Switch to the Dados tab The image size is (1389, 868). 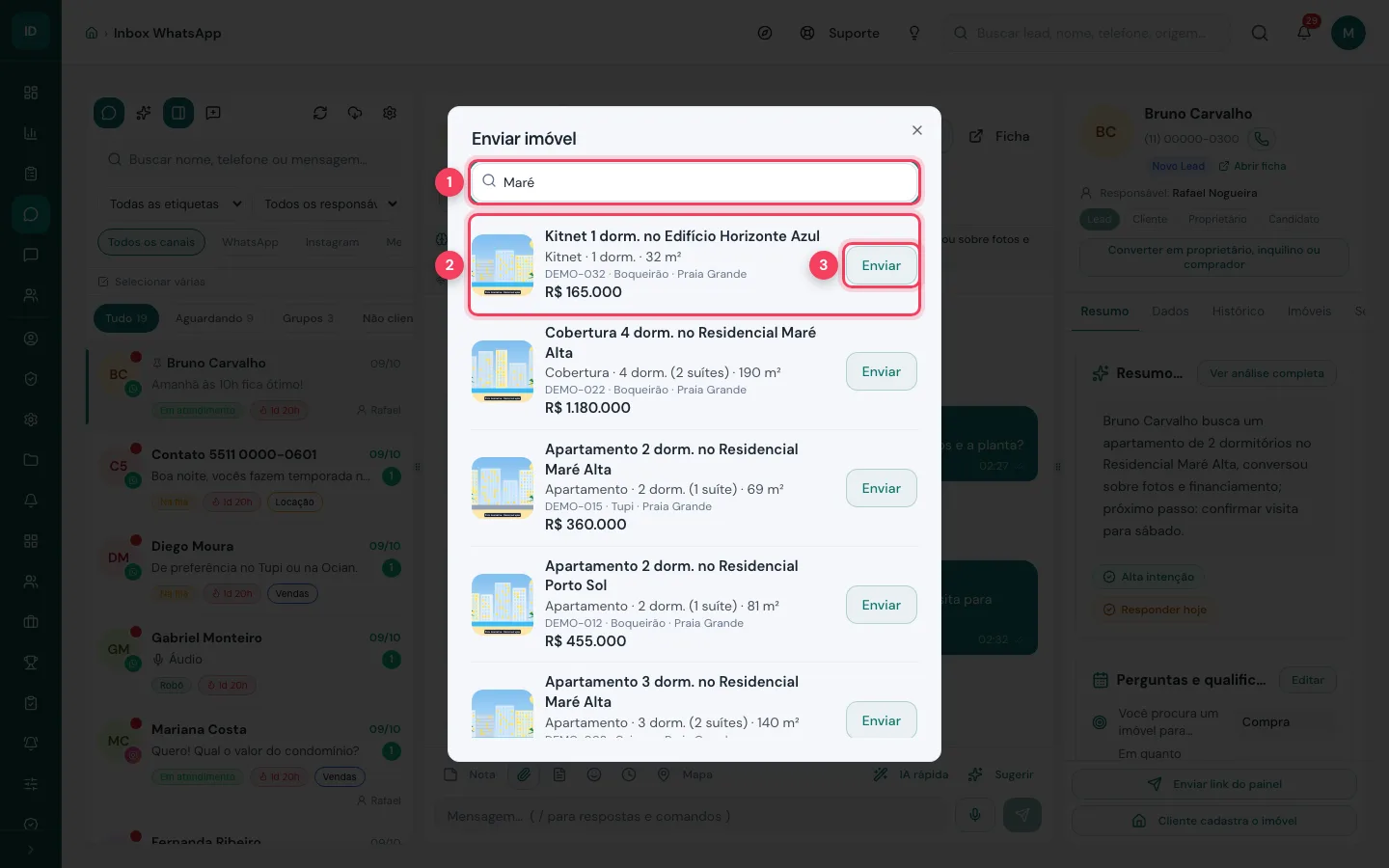point(1170,311)
